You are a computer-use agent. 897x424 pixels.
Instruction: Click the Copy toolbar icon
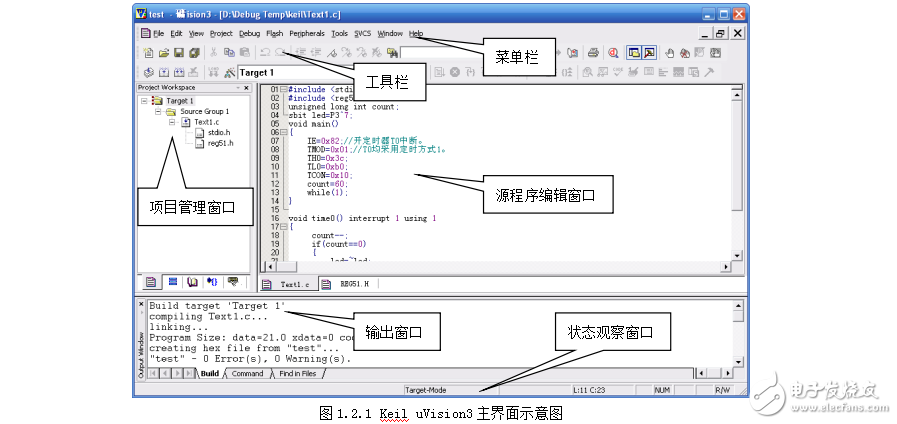[x=229, y=52]
